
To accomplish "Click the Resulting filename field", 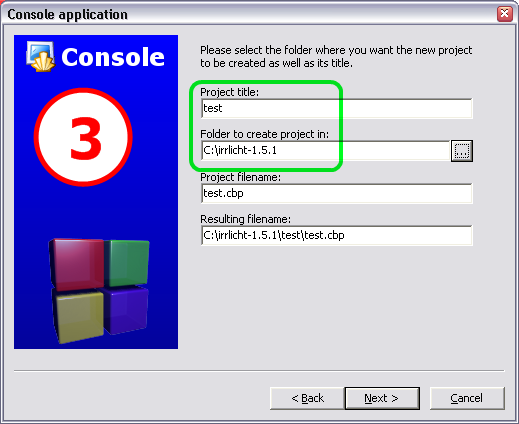I will (x=337, y=235).
